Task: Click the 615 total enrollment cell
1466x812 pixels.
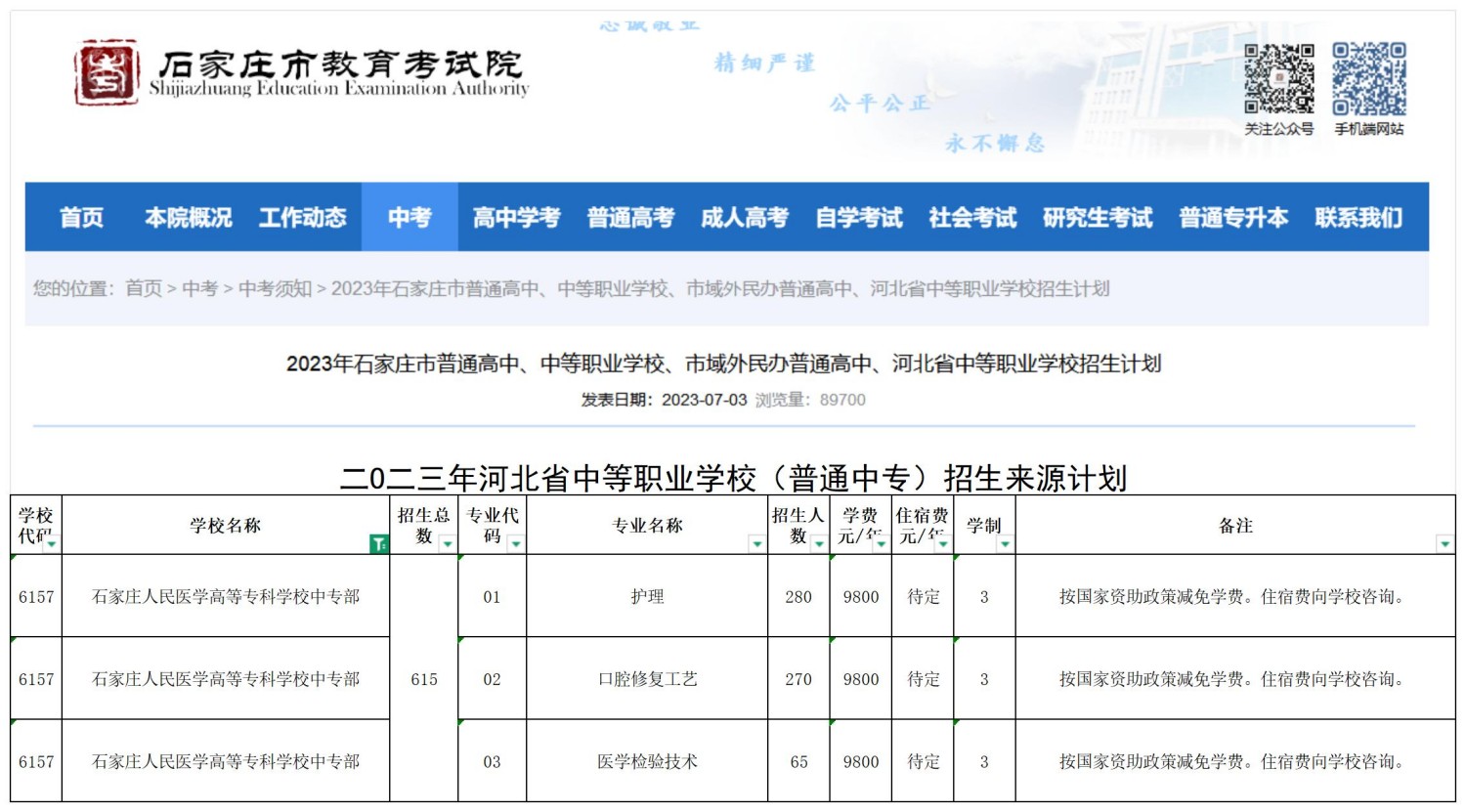Action: [x=424, y=679]
